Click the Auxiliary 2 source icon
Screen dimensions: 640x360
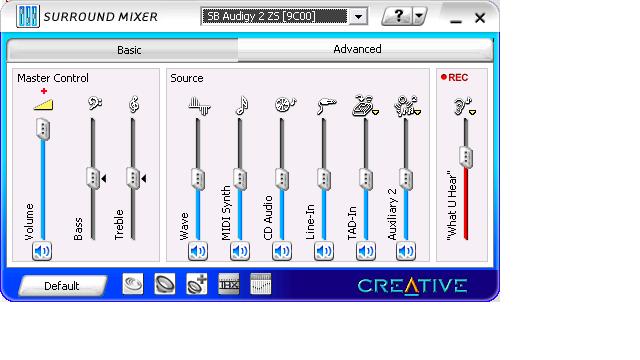click(x=405, y=106)
